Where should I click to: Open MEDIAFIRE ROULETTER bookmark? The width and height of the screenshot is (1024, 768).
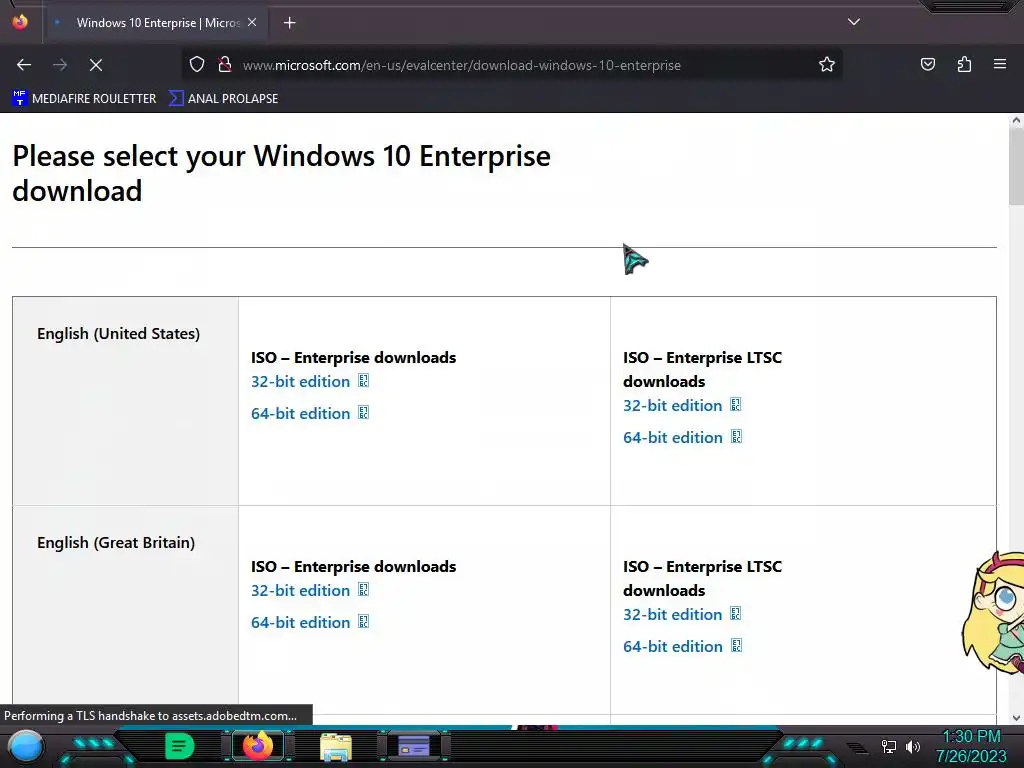tap(84, 99)
